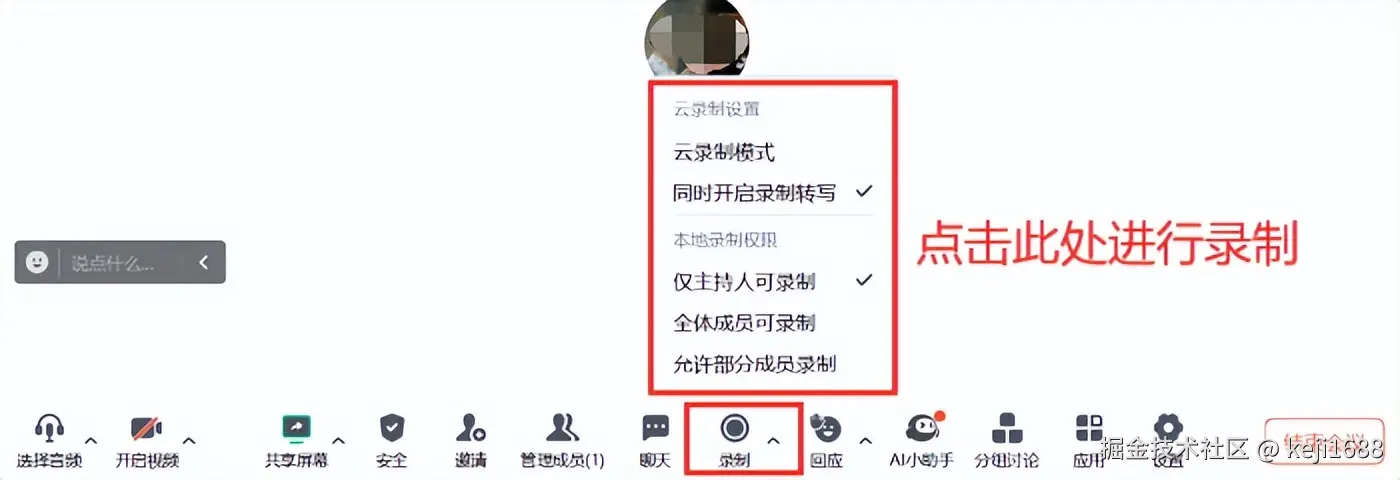Choose 云录制模式 menu entry

[724, 153]
